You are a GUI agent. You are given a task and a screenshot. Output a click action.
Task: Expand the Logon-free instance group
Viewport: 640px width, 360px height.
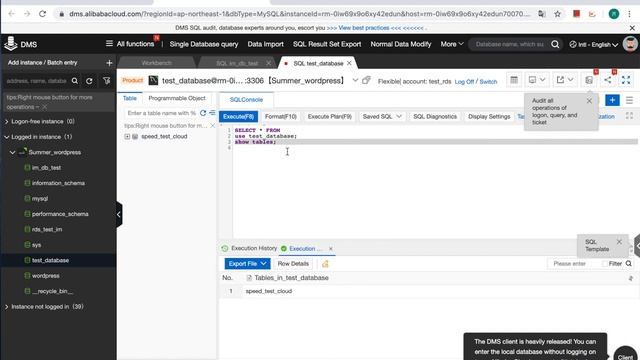coord(7,122)
